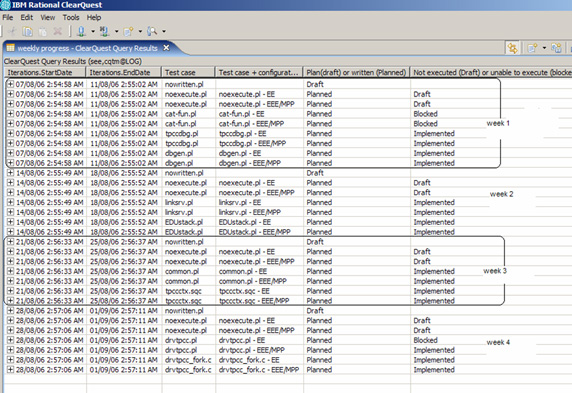
Task: Click the second database connection icon
Action: pos(105,32)
